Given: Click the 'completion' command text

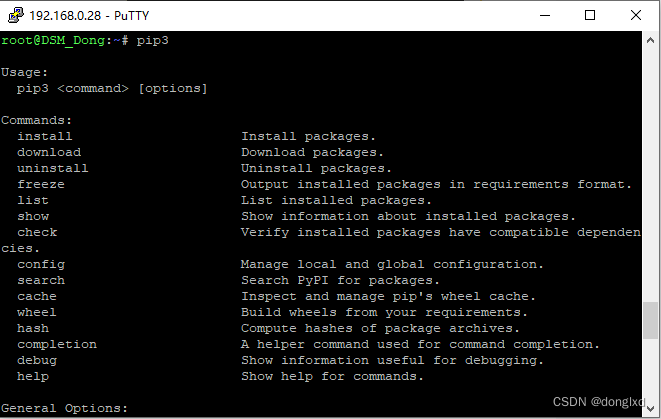Looking at the screenshot, I should 57,344.
